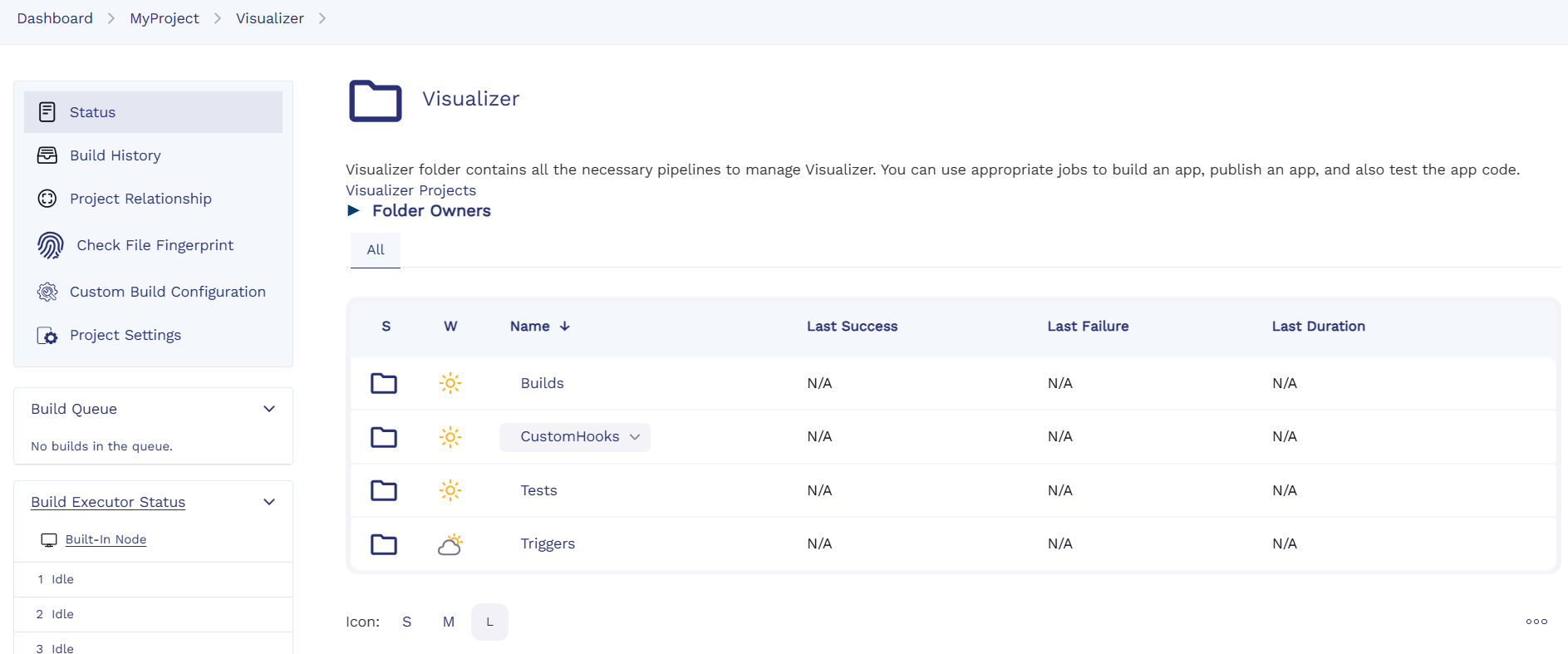
Task: Open Status in the sidebar
Action: 92,112
